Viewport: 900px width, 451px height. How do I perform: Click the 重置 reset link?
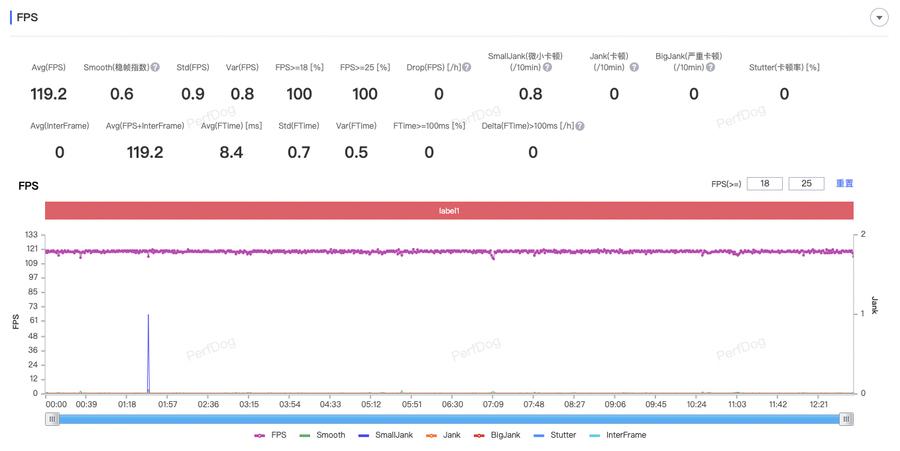(844, 184)
